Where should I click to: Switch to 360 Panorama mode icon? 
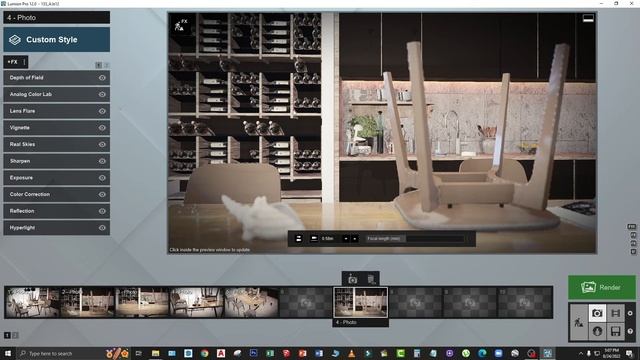click(x=597, y=331)
